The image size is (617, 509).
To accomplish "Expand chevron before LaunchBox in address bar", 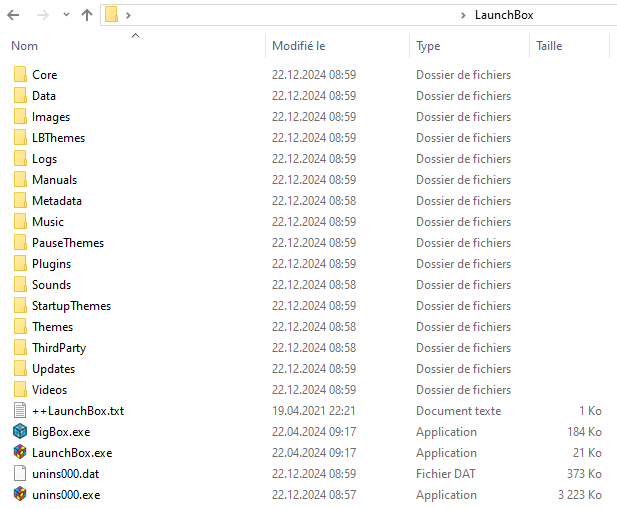I will pyautogui.click(x=463, y=15).
